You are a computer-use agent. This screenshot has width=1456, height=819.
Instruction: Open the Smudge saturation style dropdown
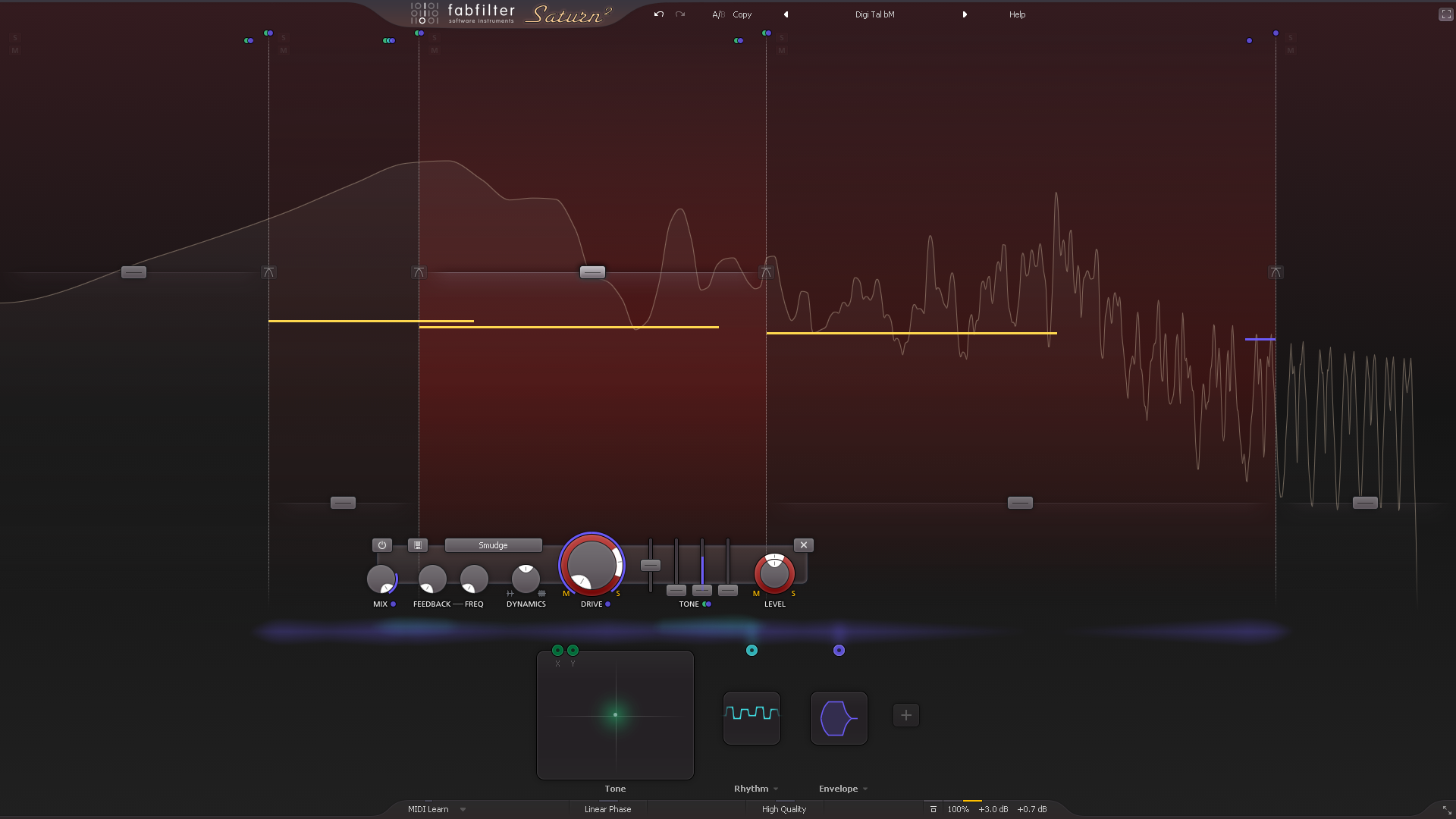pos(493,545)
